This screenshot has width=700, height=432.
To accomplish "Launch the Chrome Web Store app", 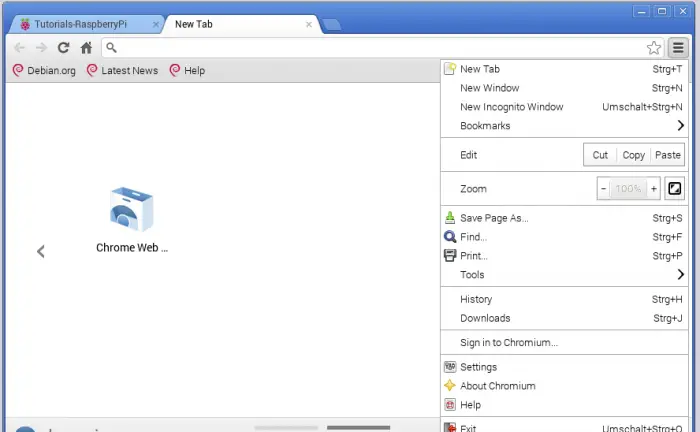I will click(x=132, y=220).
